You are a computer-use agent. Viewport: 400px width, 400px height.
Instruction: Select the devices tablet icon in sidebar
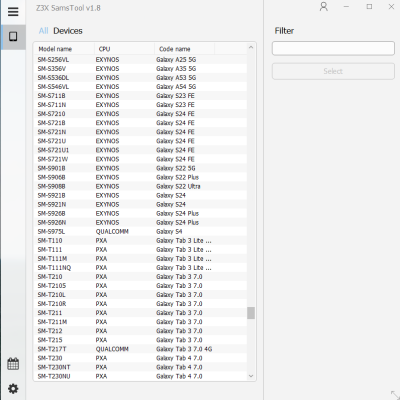pyautogui.click(x=13, y=36)
